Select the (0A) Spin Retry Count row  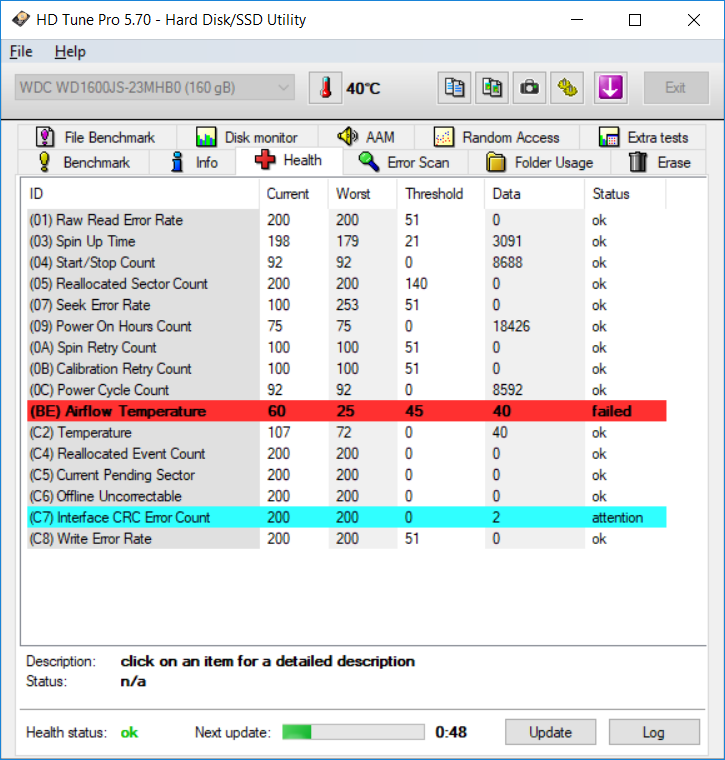(x=347, y=348)
